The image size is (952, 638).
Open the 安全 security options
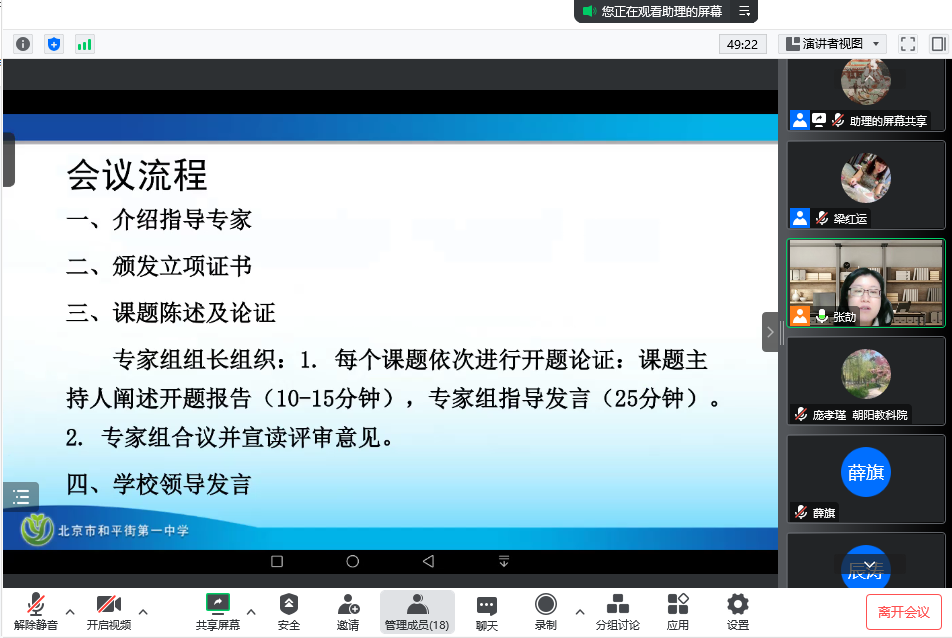tap(289, 612)
